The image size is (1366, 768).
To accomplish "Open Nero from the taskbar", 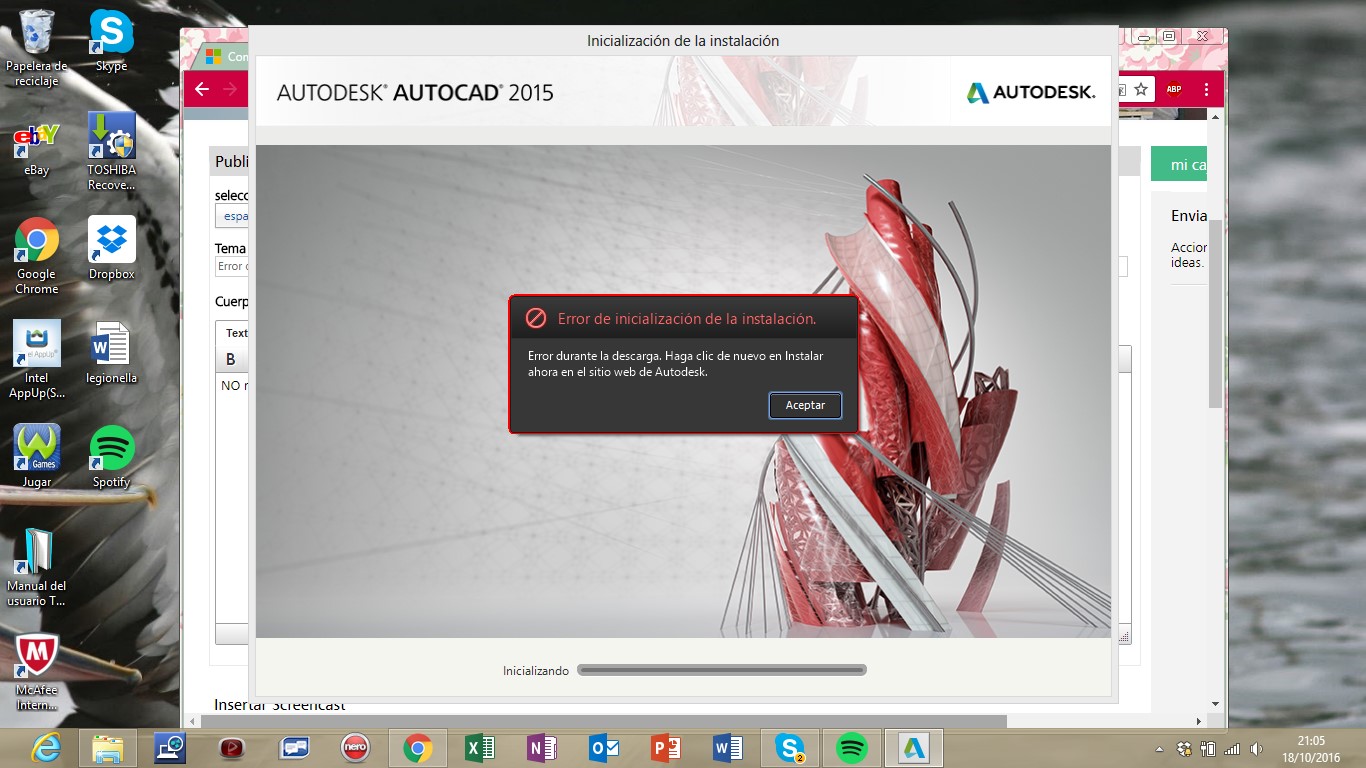I will (x=356, y=748).
